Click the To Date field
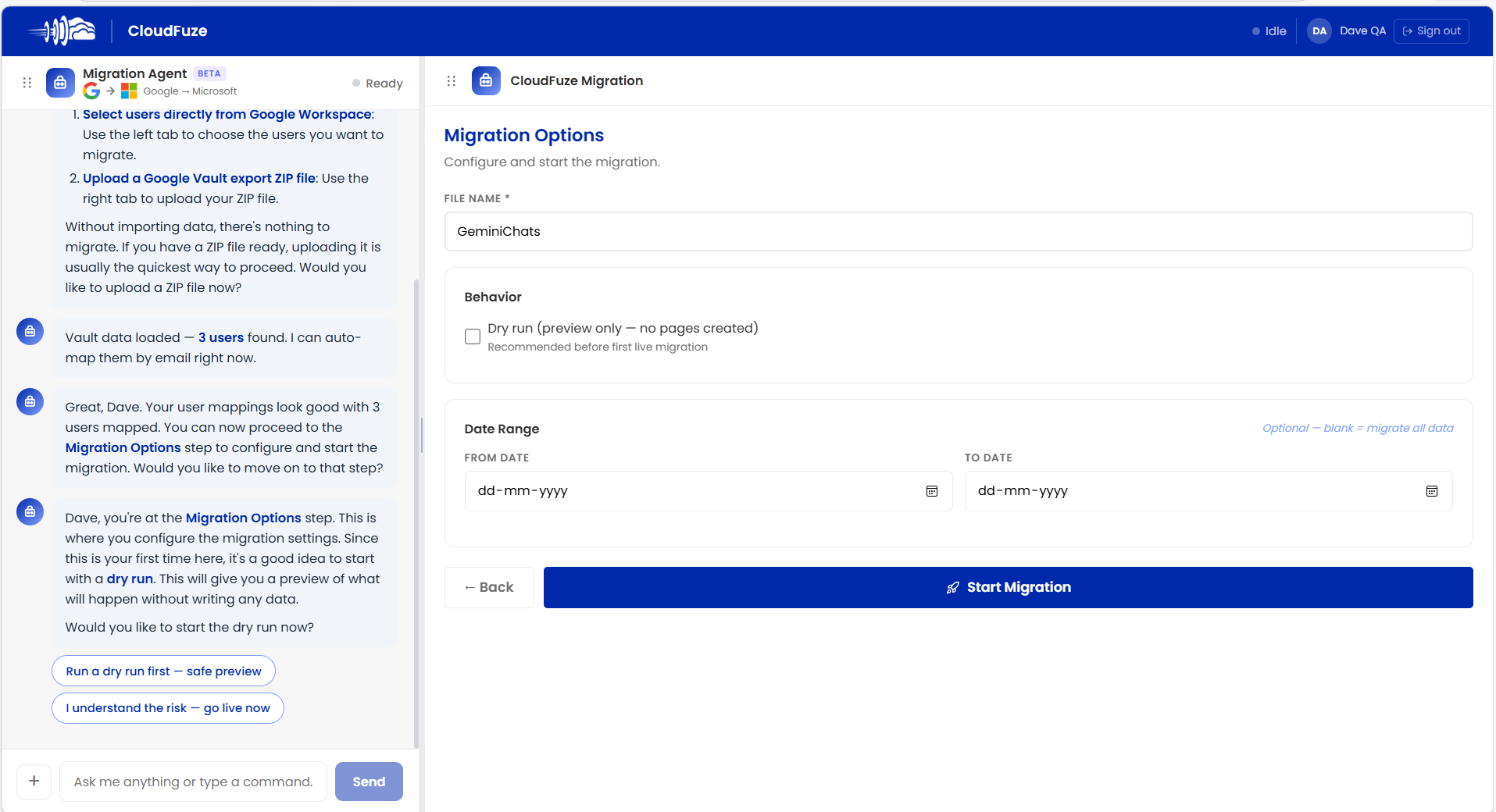Image resolution: width=1496 pixels, height=812 pixels. (x=1209, y=491)
